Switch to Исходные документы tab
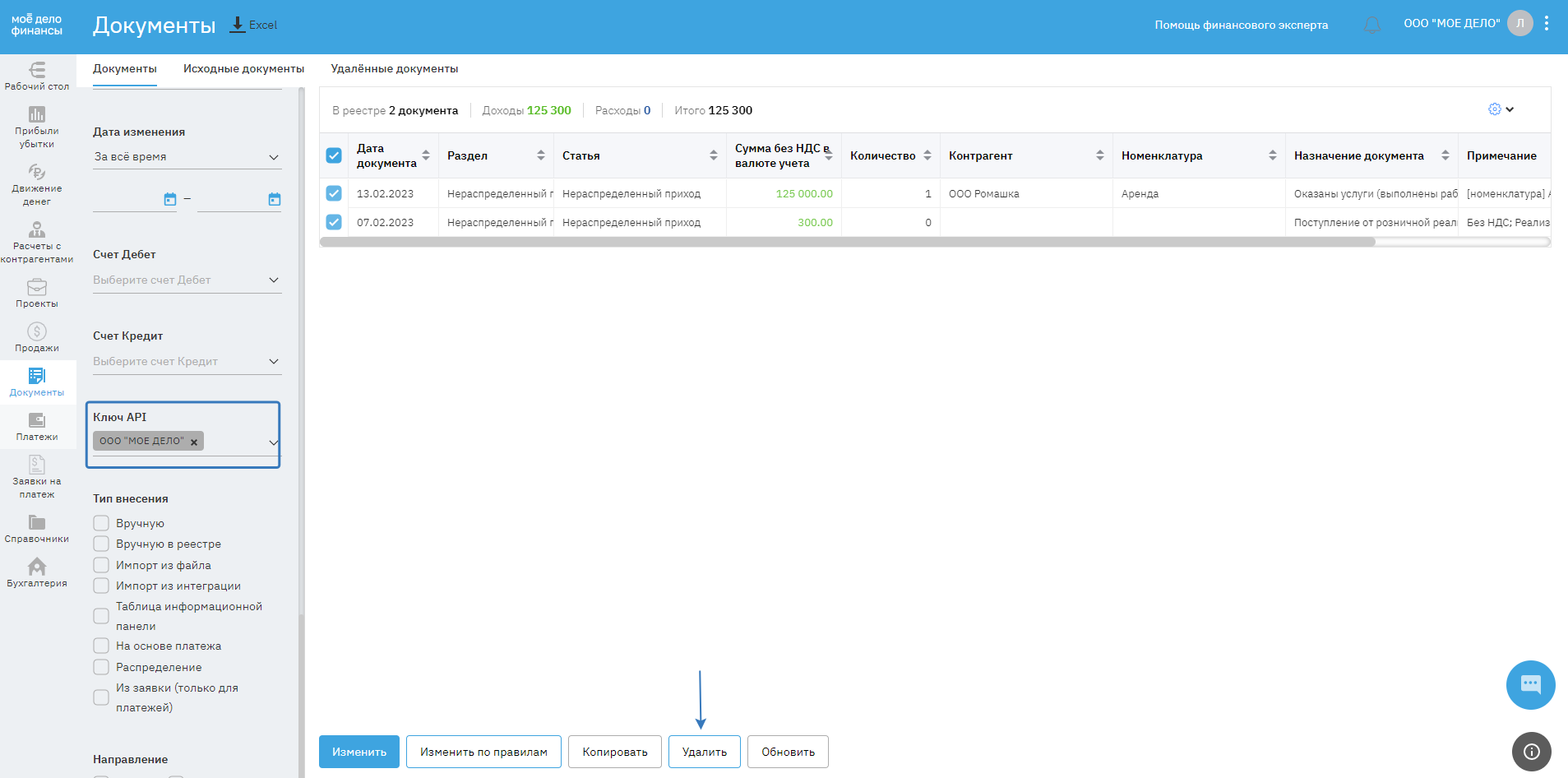The width and height of the screenshot is (1568, 778). 243,69
